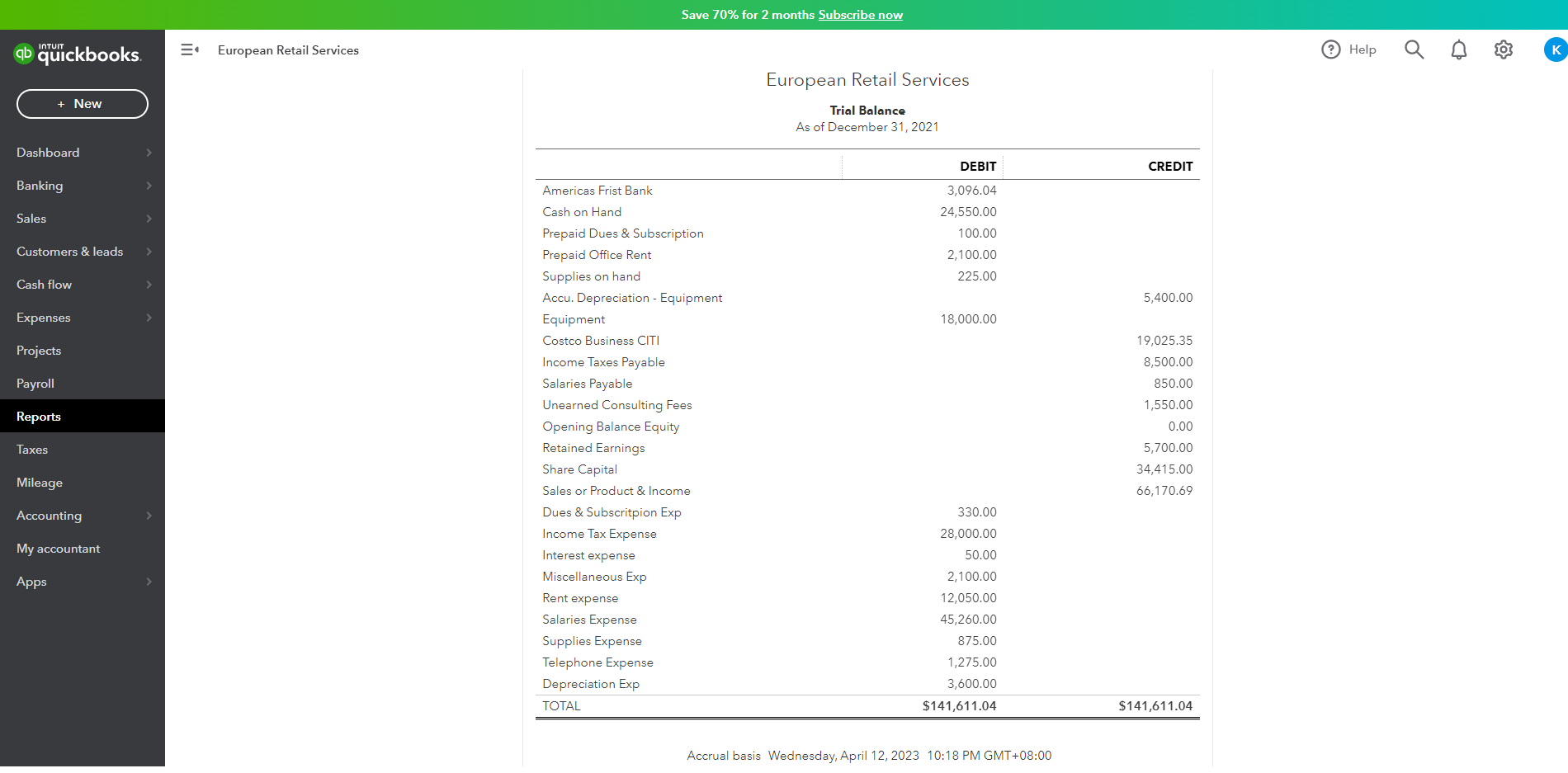
Task: Click the CREDIT column header
Action: pos(1170,167)
